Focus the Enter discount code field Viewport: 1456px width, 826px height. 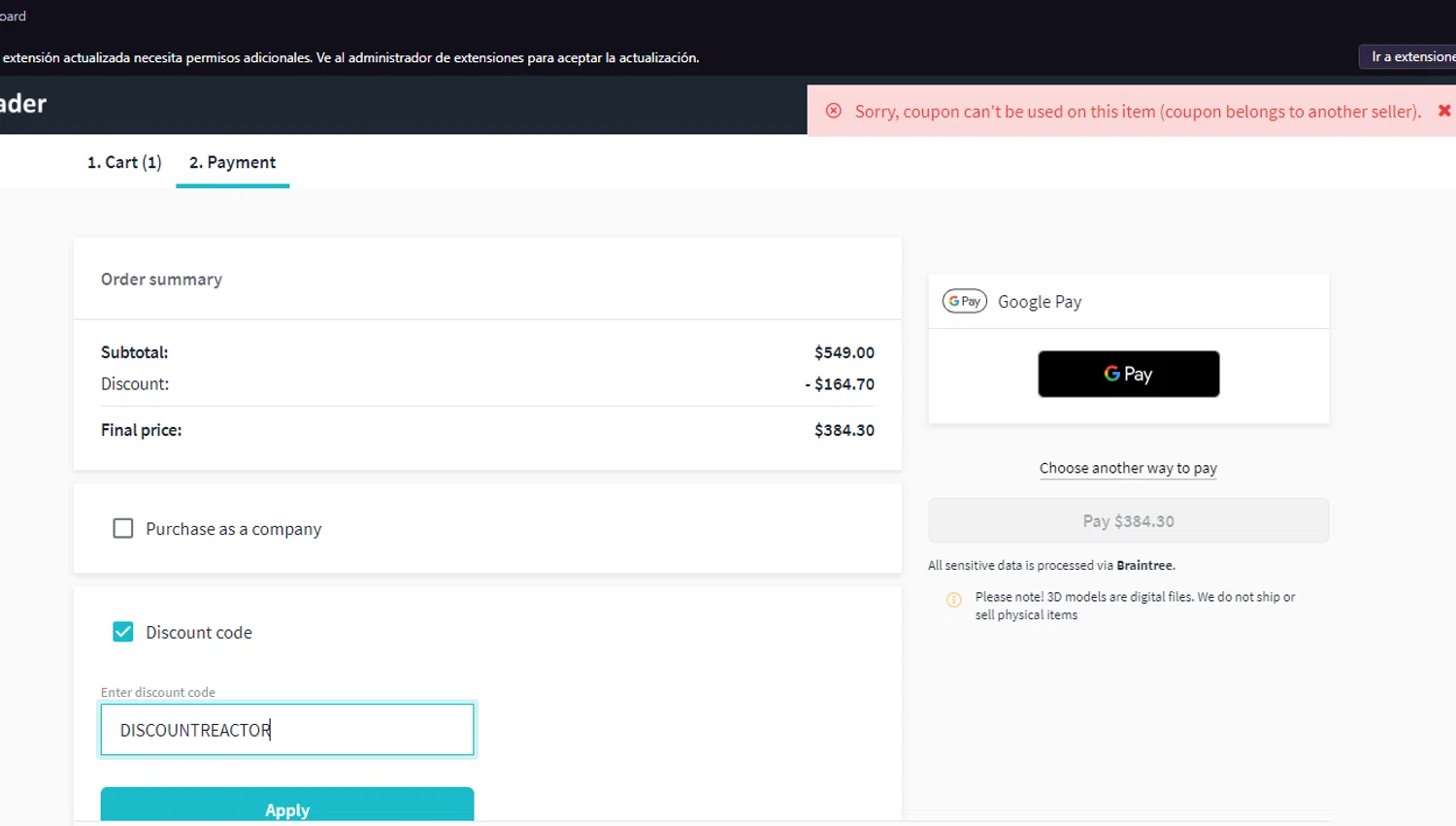point(287,730)
